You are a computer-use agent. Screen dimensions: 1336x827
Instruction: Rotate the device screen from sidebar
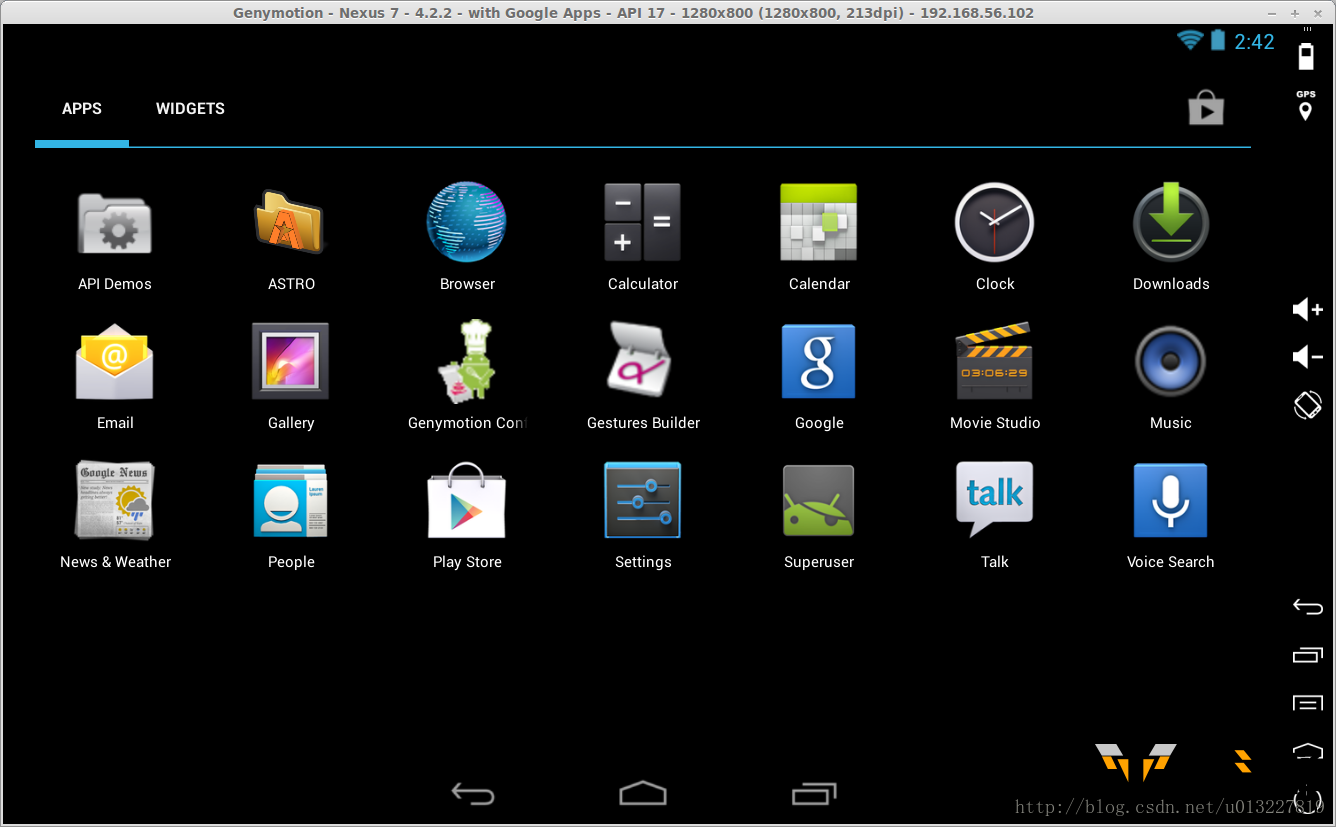click(1308, 405)
